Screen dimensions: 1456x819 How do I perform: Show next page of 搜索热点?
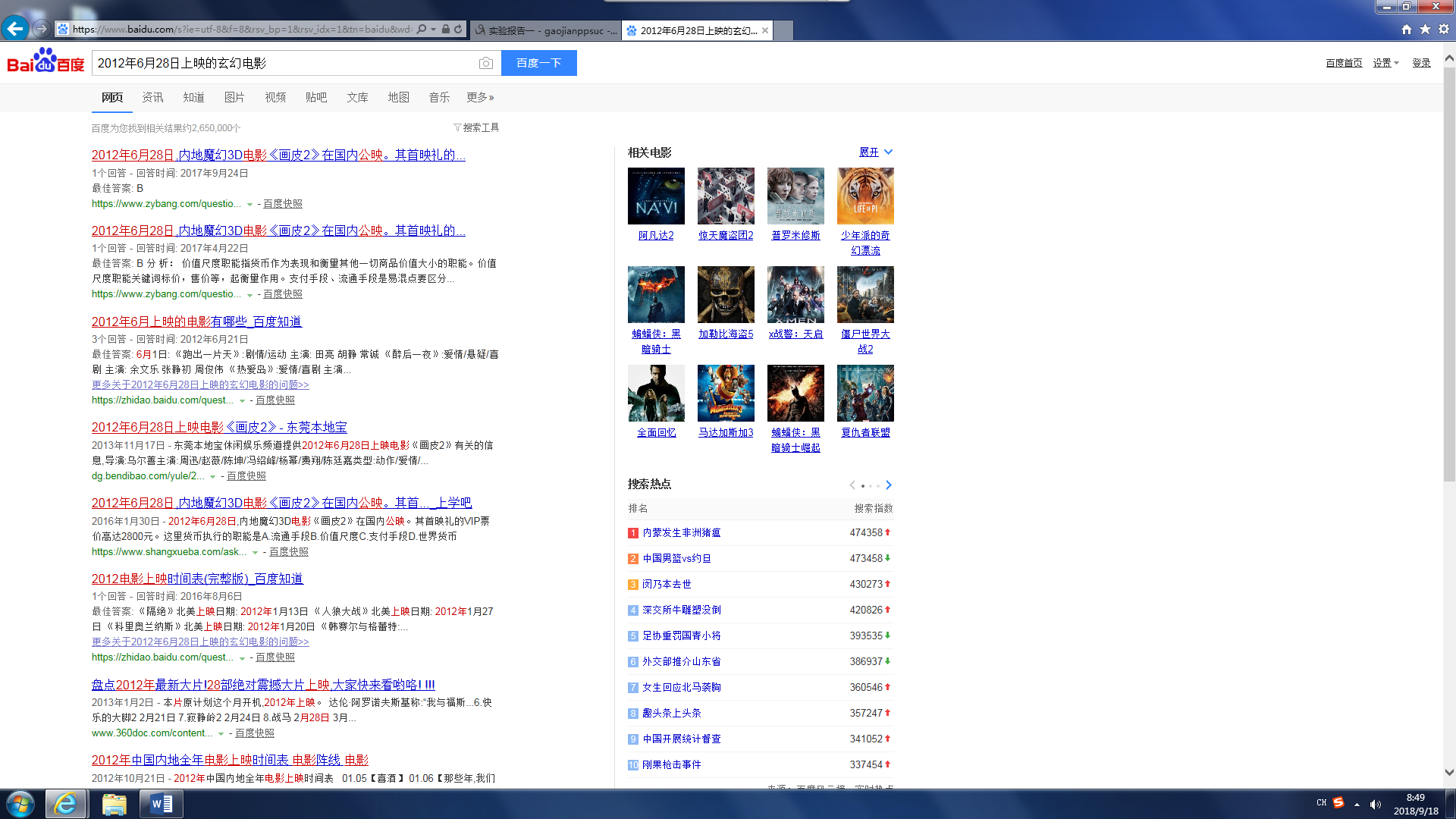click(889, 485)
